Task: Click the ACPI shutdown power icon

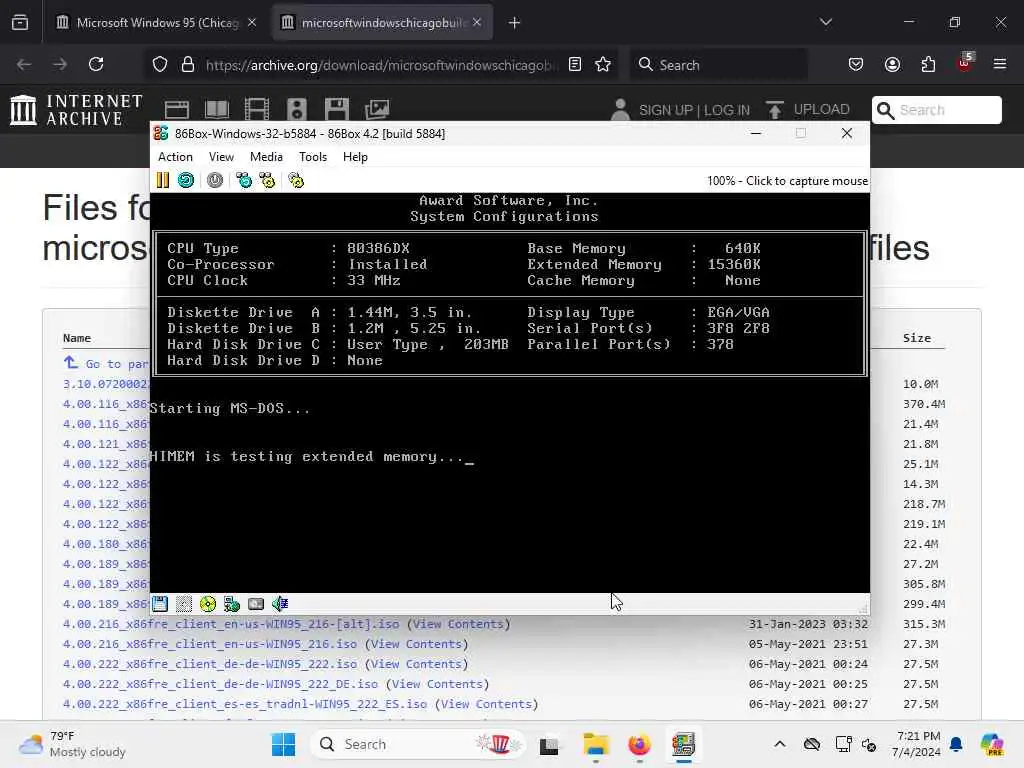Action: (x=215, y=180)
